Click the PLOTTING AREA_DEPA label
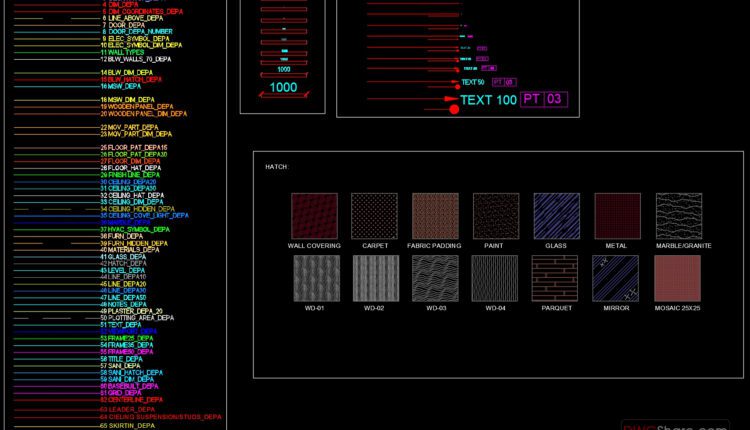The height and width of the screenshot is (430, 750). [x=141, y=318]
